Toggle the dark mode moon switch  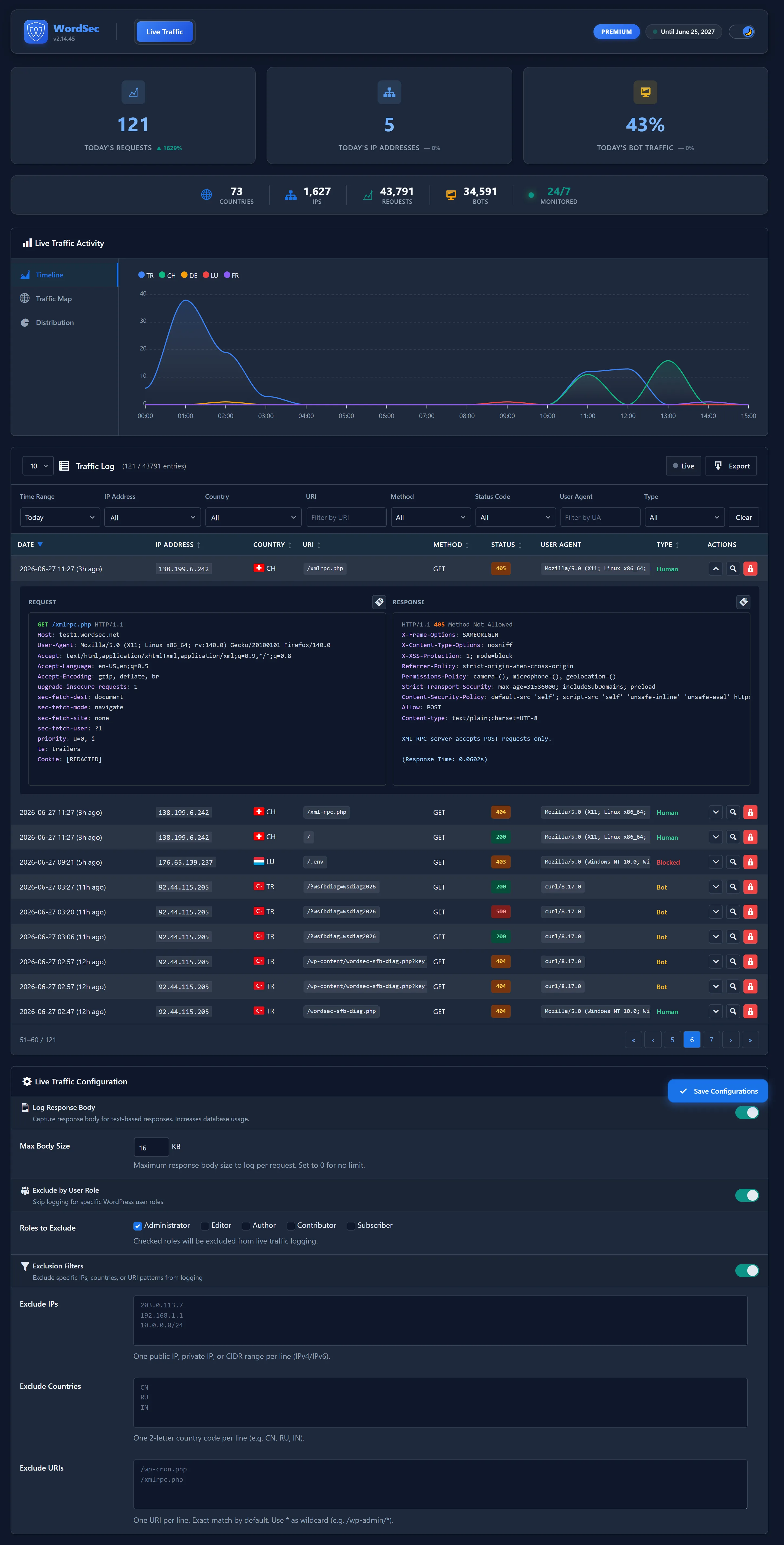coord(742,32)
